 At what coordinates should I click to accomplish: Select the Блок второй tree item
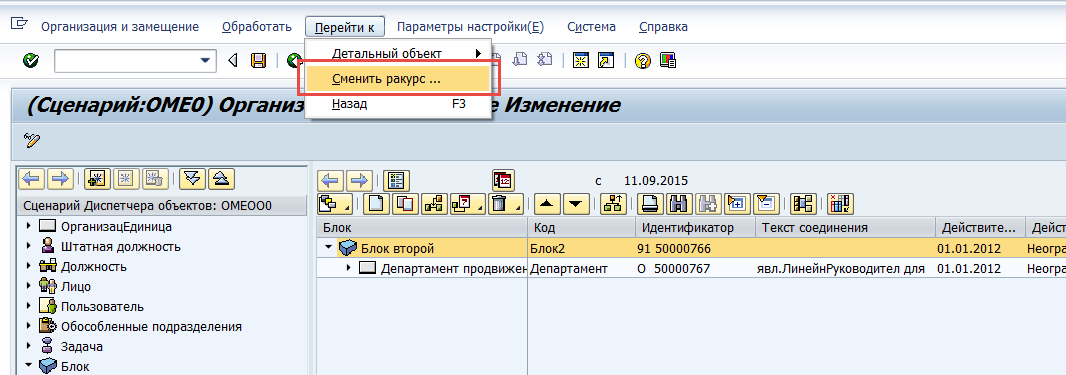click(x=397, y=248)
